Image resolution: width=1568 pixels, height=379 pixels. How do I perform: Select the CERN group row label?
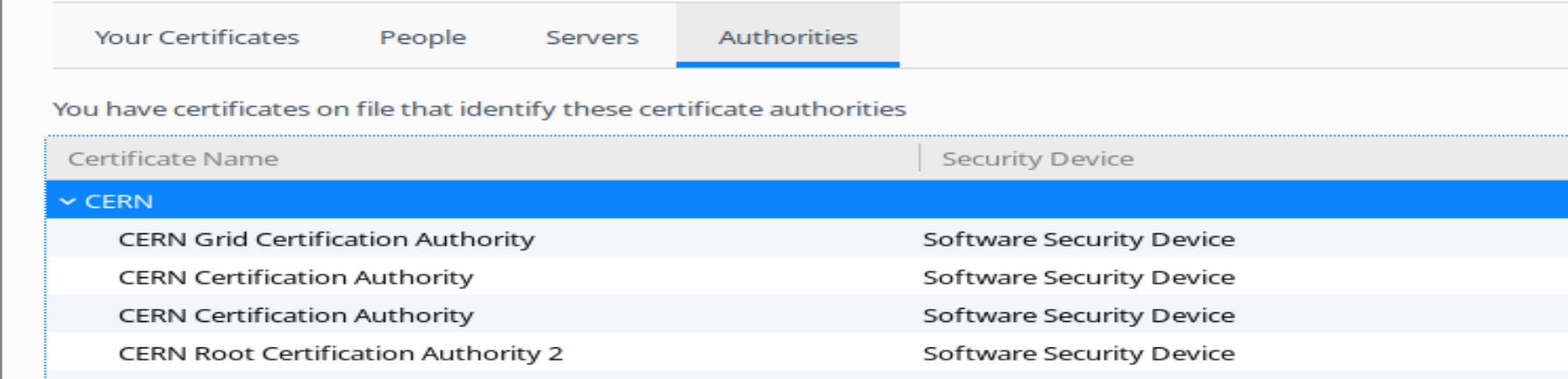tap(119, 202)
